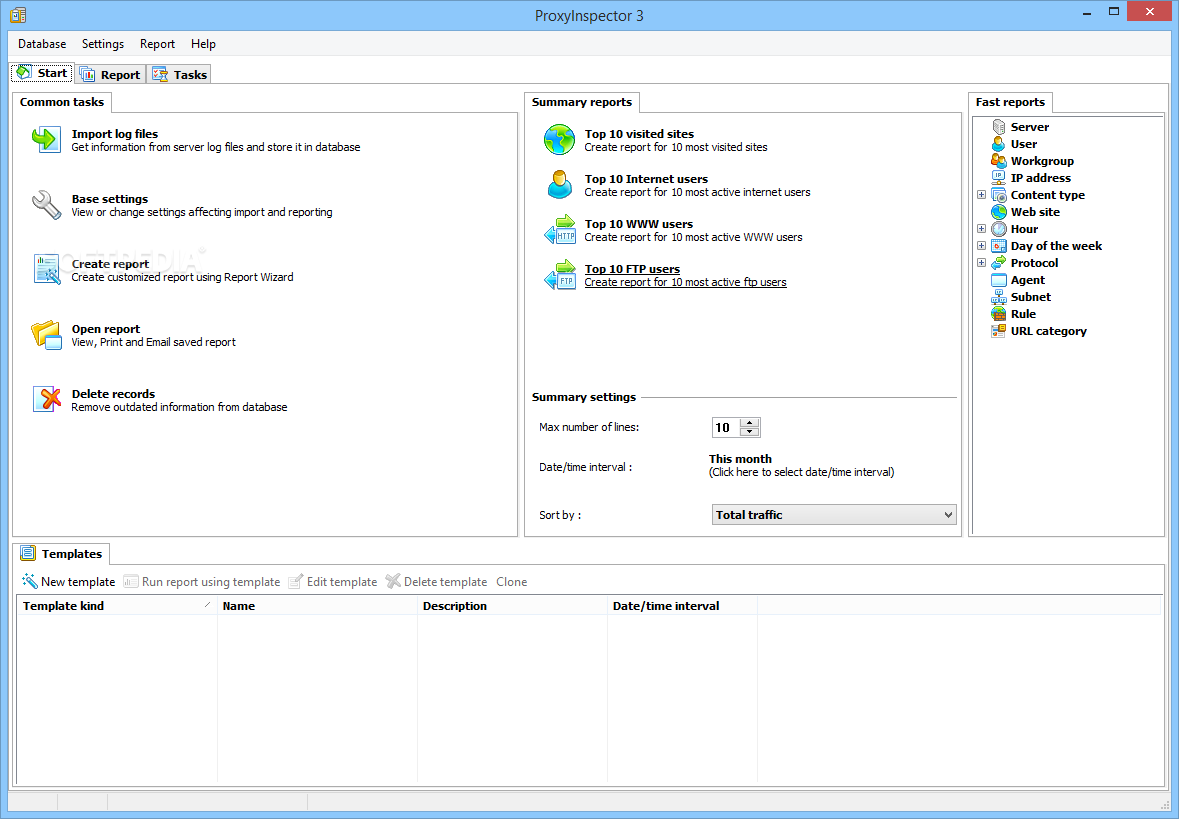The image size is (1179, 819).
Task: Click the Subnet network icon in Fast reports
Action: pyautogui.click(x=999, y=297)
